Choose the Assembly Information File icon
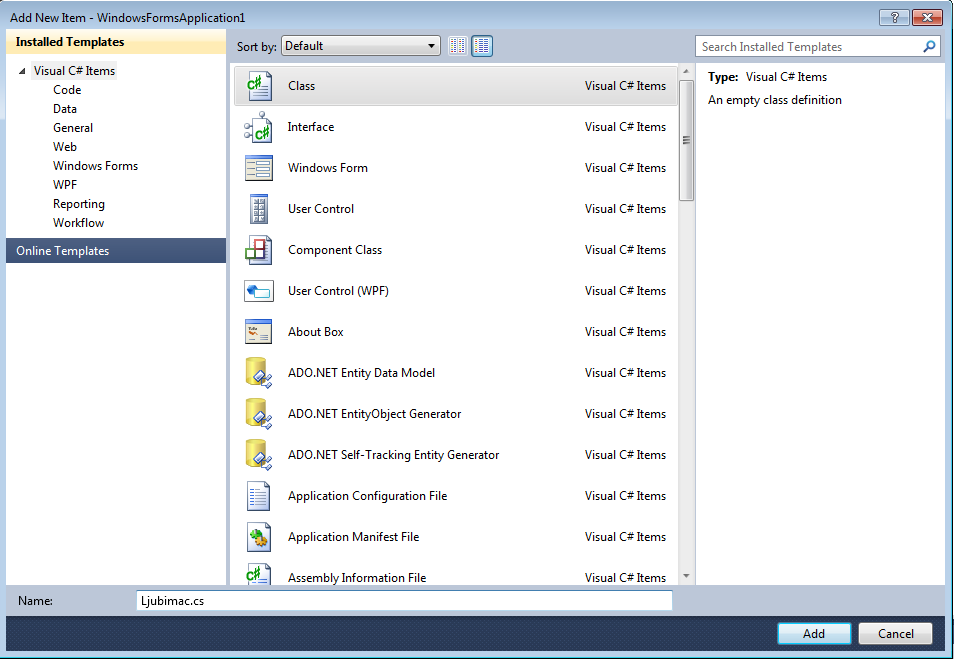 (259, 574)
